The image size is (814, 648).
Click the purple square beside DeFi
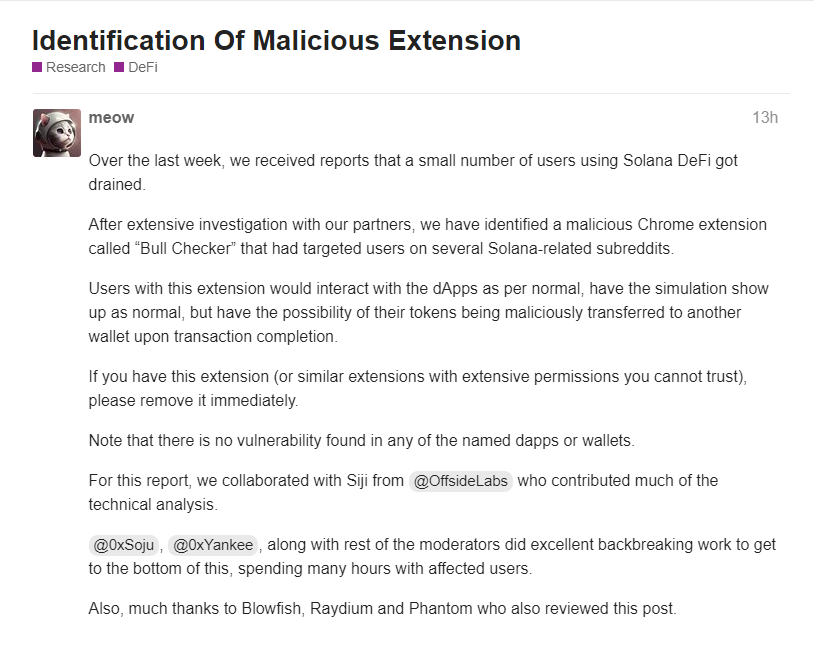119,67
